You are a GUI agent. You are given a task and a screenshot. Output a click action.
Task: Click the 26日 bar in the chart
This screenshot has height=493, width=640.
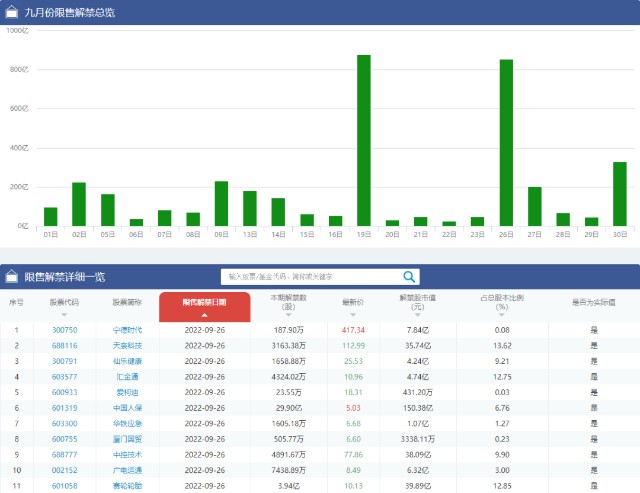tap(506, 143)
